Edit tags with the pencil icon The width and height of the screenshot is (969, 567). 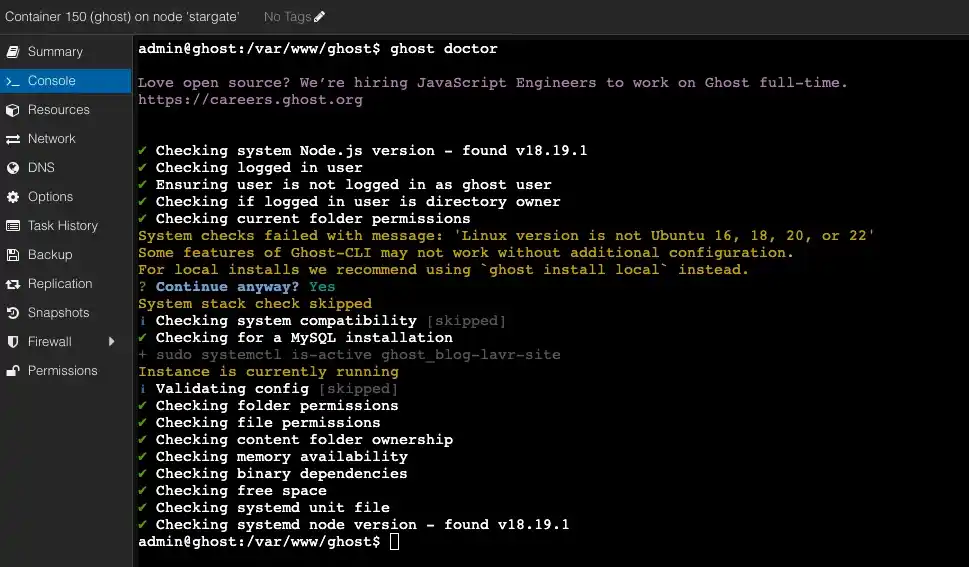point(319,17)
